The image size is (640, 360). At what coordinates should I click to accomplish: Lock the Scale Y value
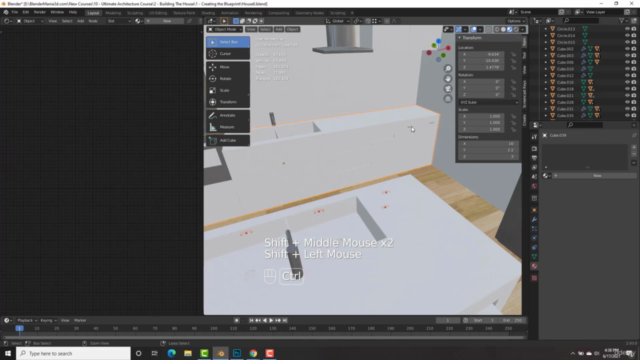pos(513,123)
